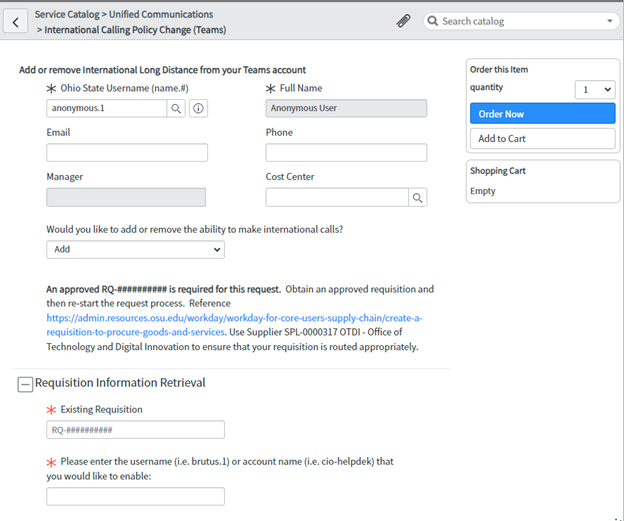Show info for the Ohio State Username
This screenshot has height=521, width=624.
click(198, 108)
